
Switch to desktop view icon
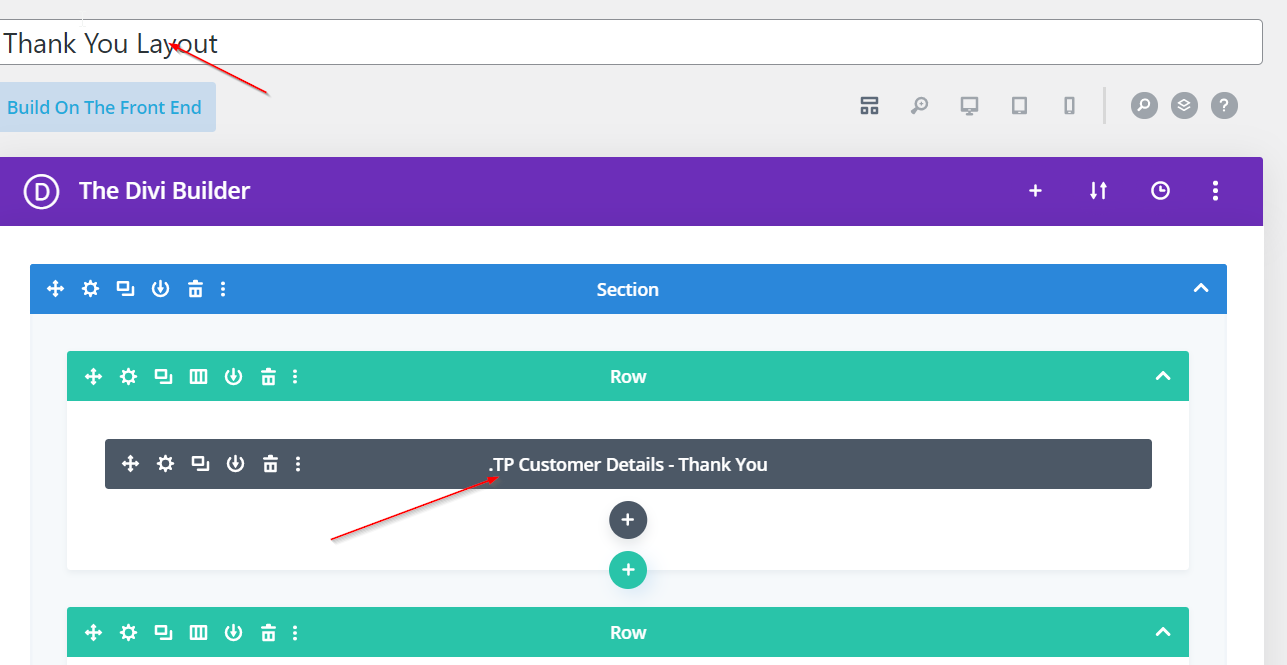pos(969,106)
